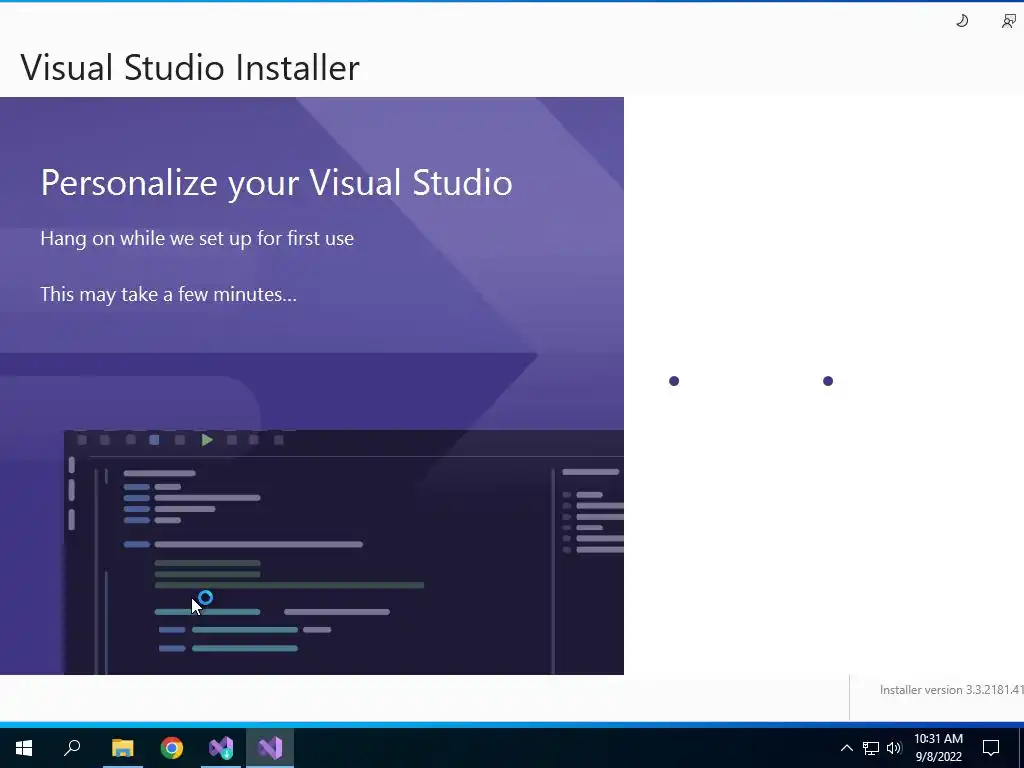Screen dimensions: 1024x768
Task: Click 'Hang on while we set up' text
Action: (197, 238)
